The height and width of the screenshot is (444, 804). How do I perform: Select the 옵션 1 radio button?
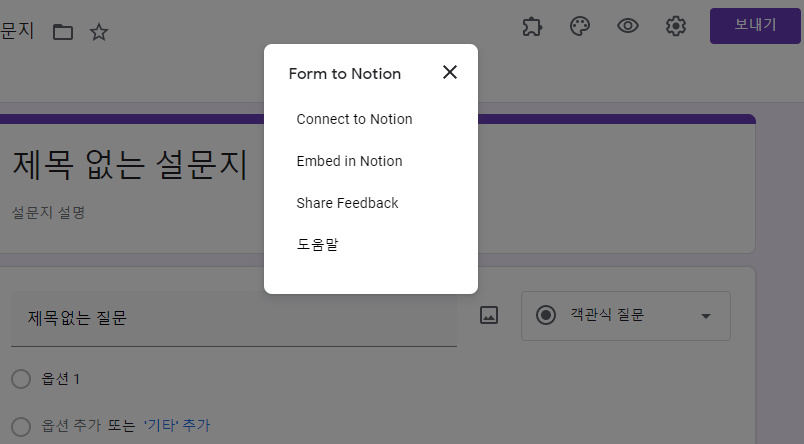tap(21, 379)
